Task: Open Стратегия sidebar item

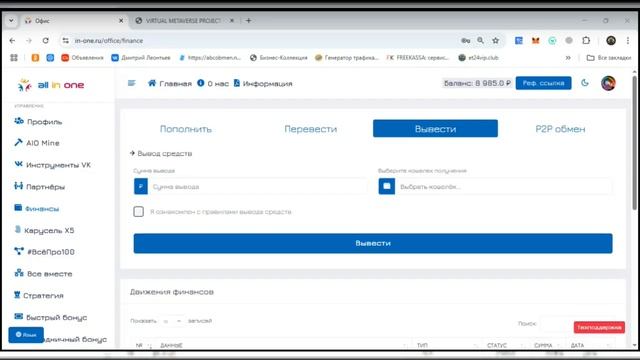Action: 39,295
